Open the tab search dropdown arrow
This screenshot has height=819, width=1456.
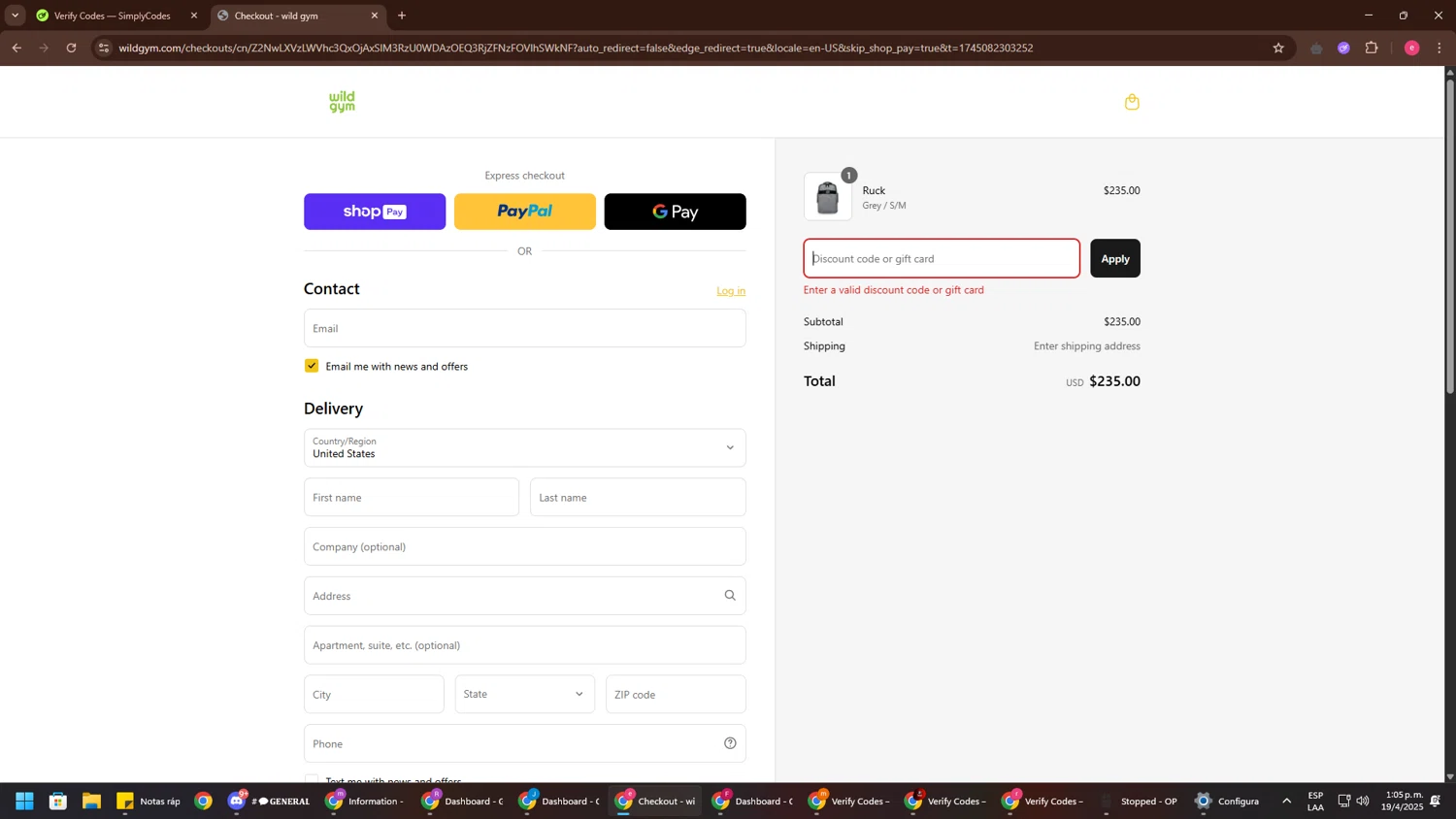(15, 16)
